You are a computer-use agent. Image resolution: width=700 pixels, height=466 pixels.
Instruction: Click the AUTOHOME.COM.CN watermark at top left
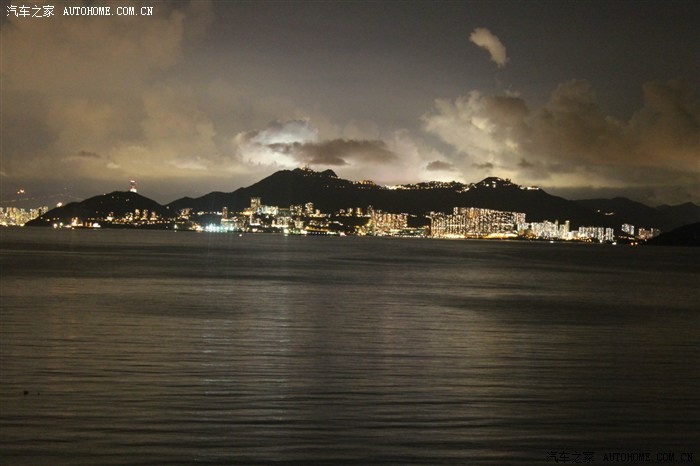tap(108, 11)
